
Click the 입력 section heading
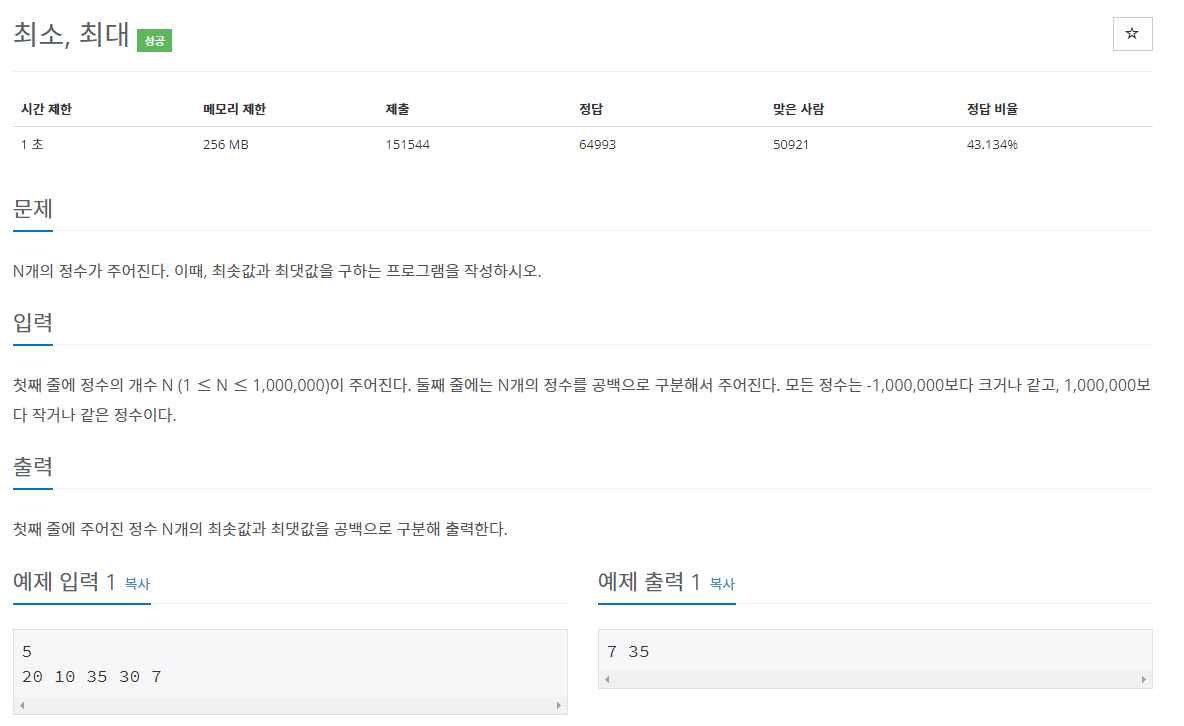(x=32, y=323)
